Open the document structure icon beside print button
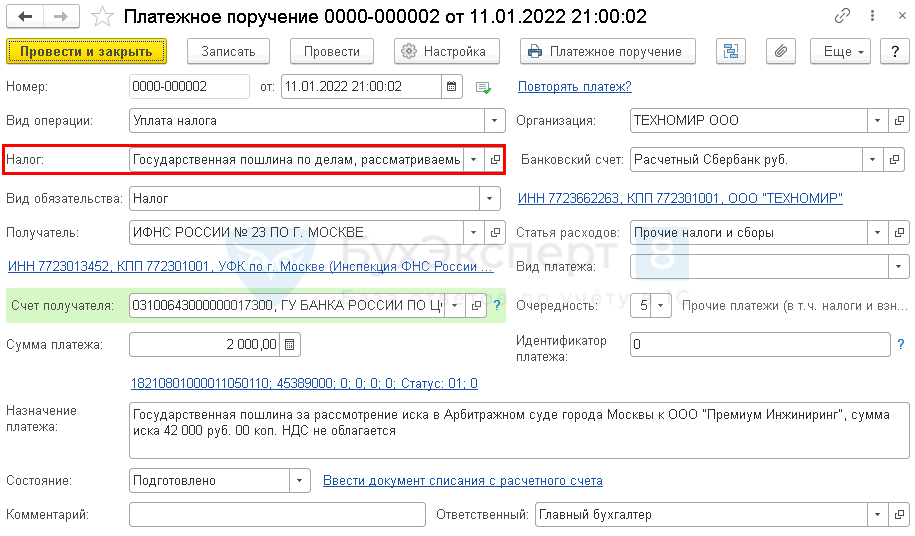The image size is (915, 536). click(x=732, y=51)
